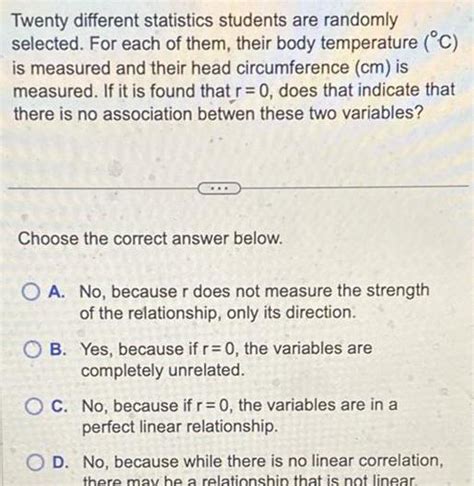
Task: Click the horizontal divider line left of dots
Action: pyautogui.click(x=103, y=189)
